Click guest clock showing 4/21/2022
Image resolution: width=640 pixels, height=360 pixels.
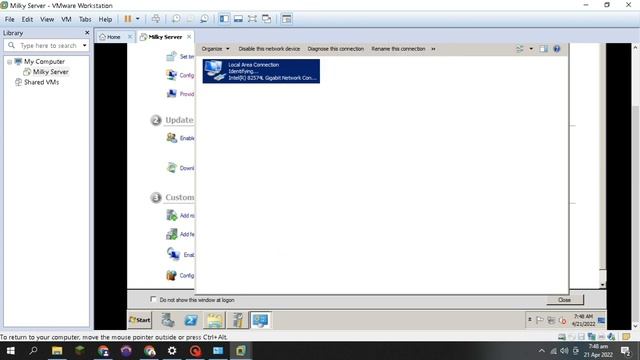click(583, 320)
